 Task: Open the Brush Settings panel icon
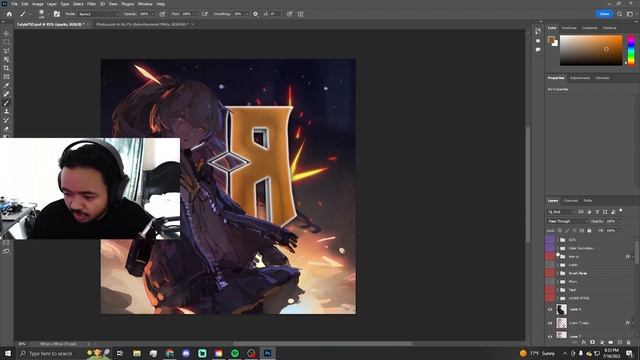point(57,14)
